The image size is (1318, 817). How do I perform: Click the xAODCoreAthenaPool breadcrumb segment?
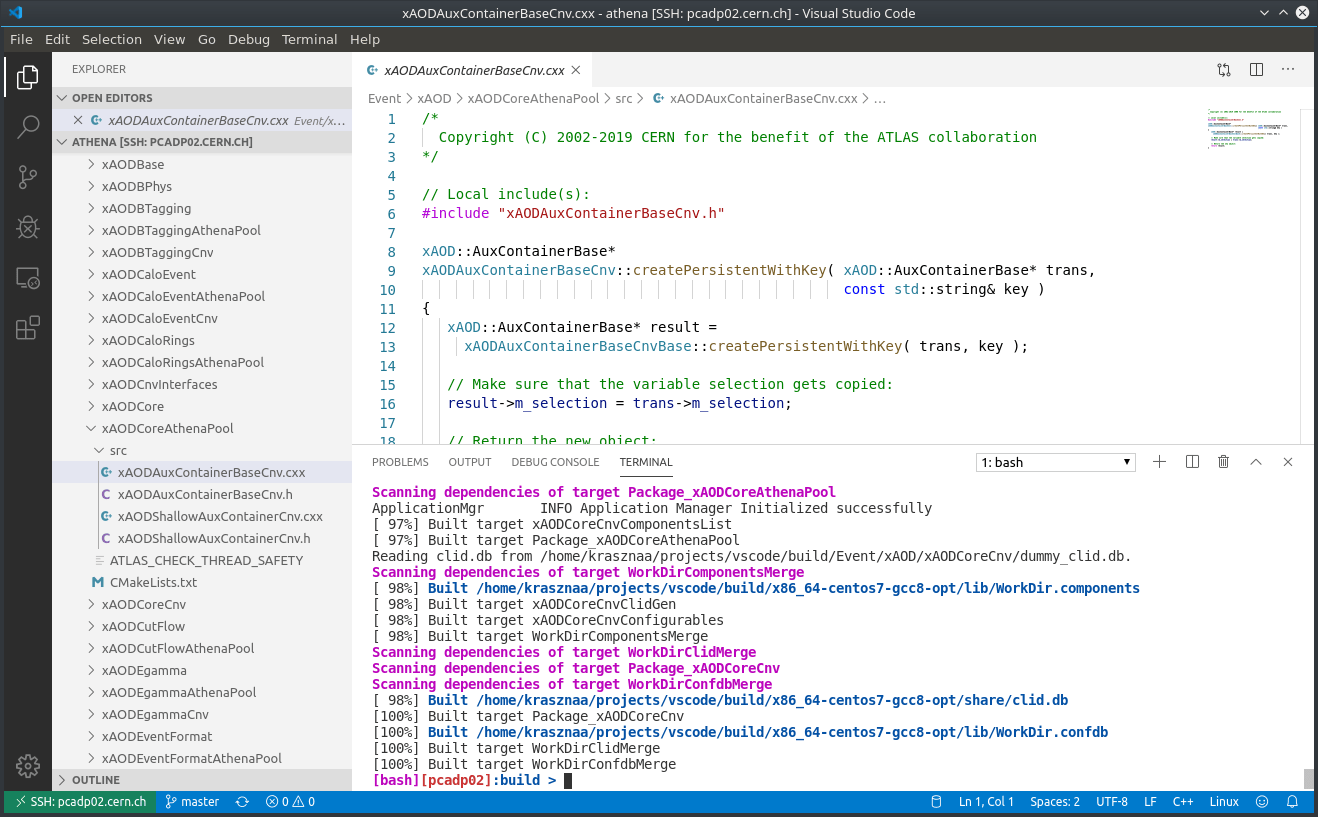click(x=533, y=99)
